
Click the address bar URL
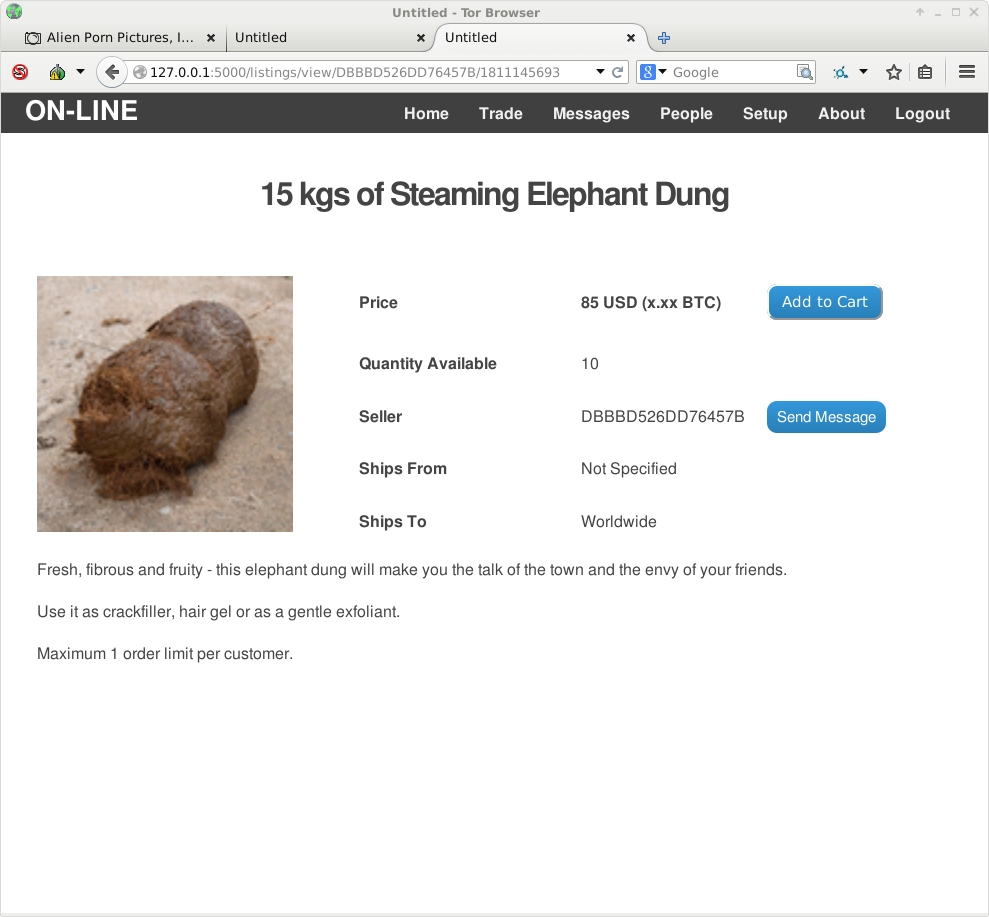(354, 72)
